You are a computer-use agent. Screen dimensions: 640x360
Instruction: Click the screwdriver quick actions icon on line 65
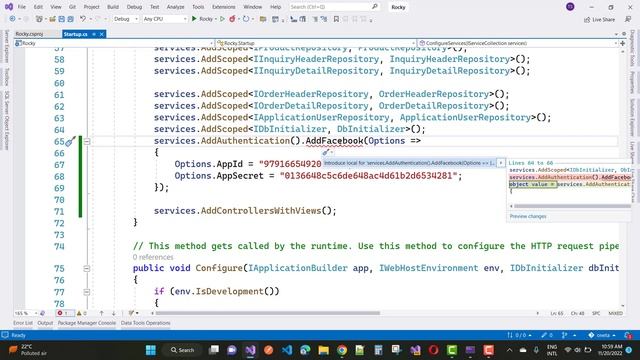70,141
